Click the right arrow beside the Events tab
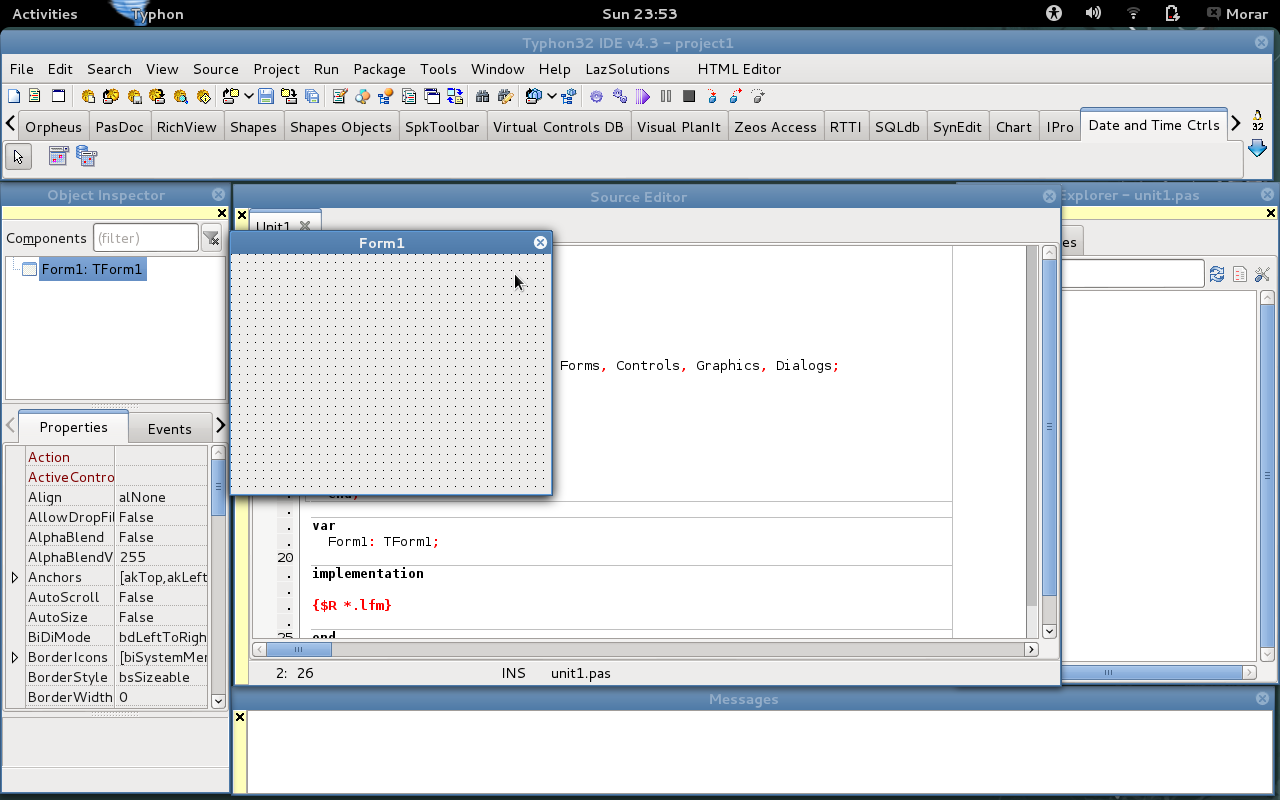 (221, 426)
